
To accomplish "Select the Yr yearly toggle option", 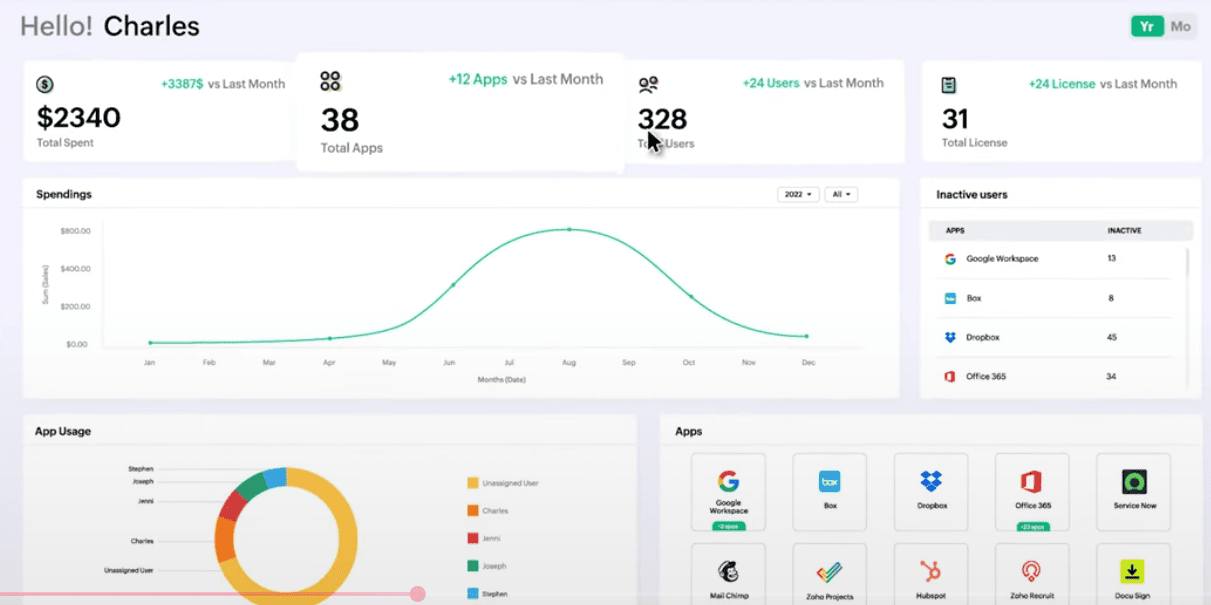I will point(1148,26).
